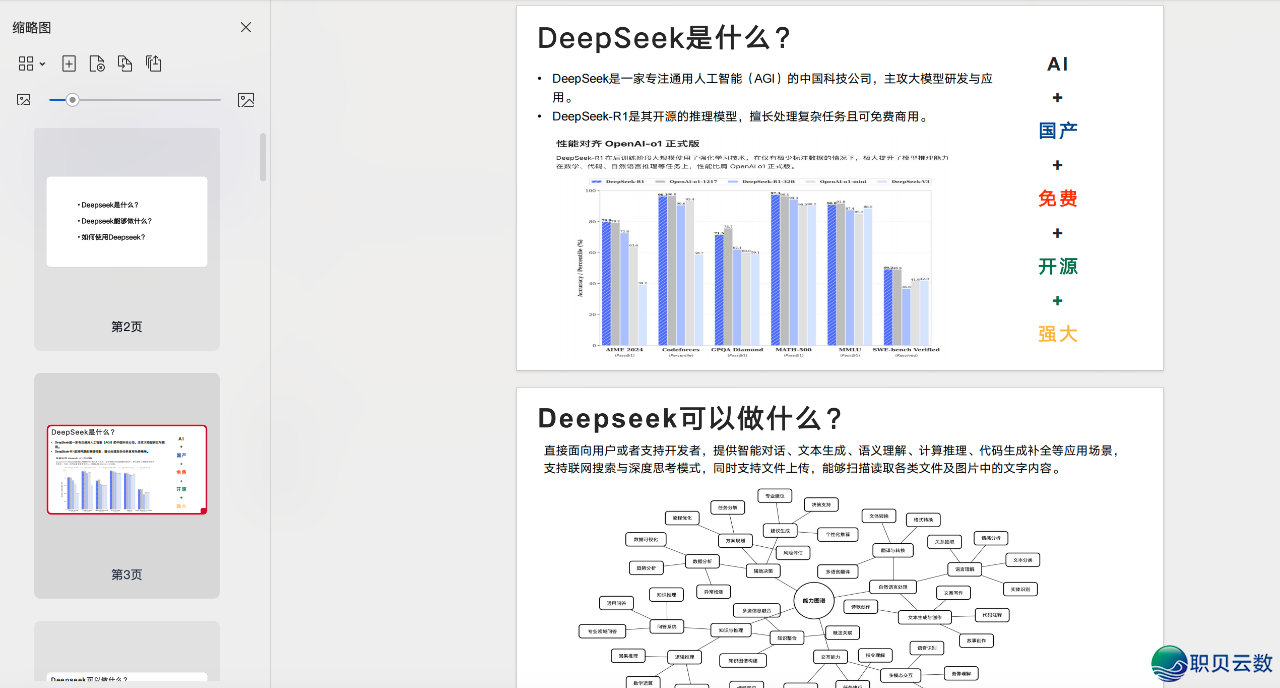Click the thumbnail panel vertical scrollbar

point(263,157)
